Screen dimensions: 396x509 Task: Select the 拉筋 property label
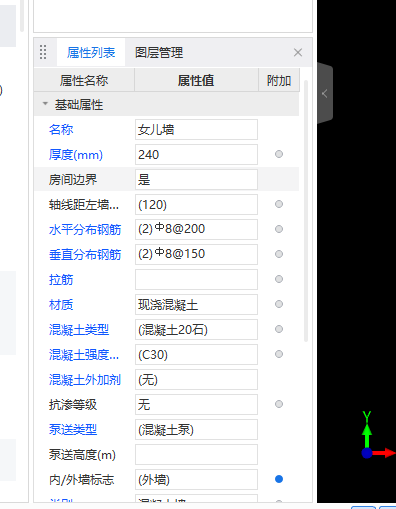[61, 280]
